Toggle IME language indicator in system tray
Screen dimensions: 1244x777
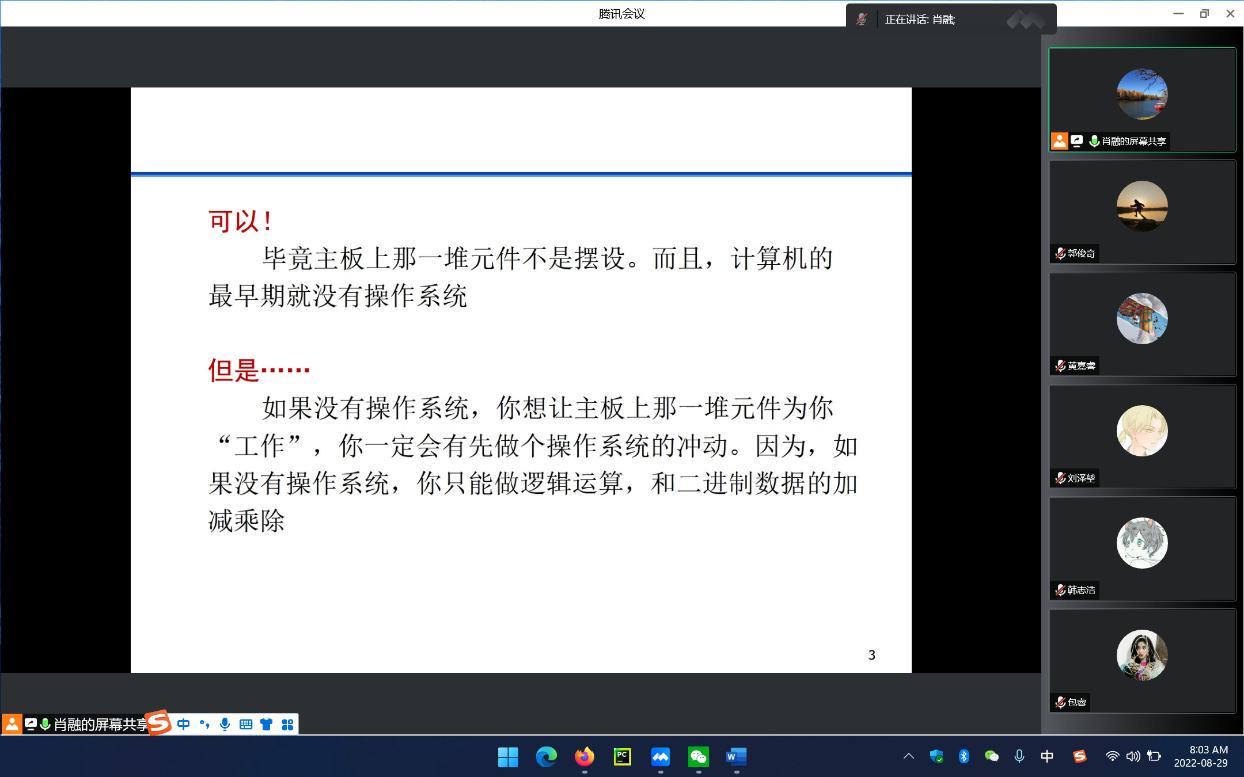(x=1047, y=757)
